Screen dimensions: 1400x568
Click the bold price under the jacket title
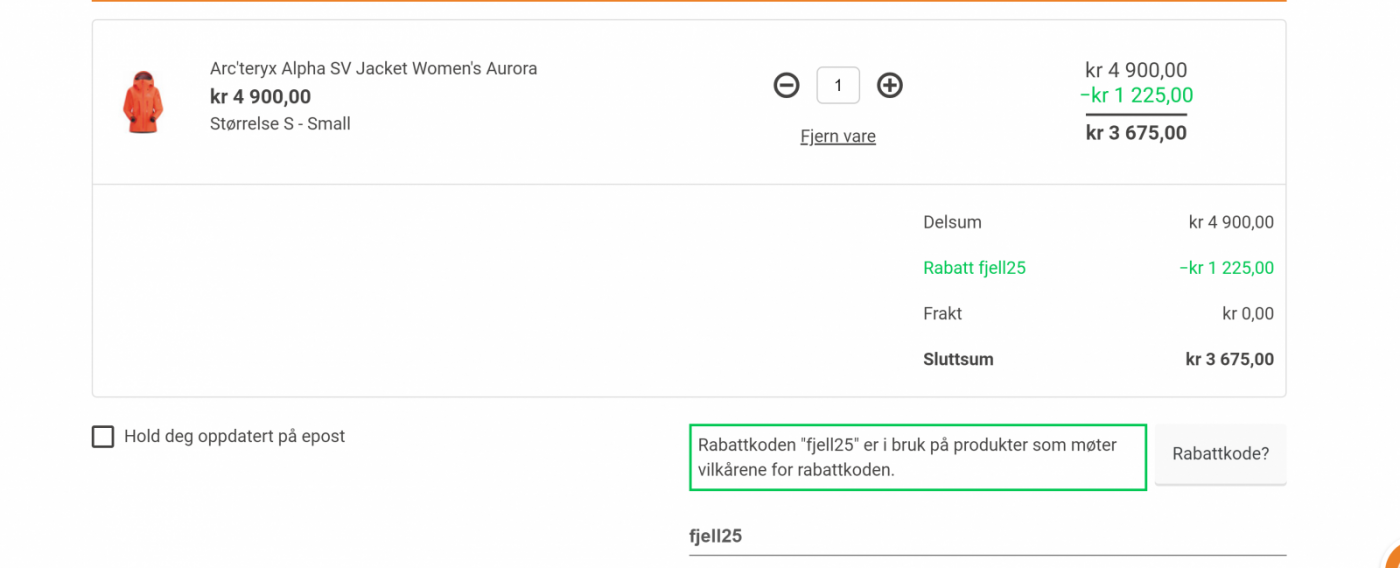(260, 97)
